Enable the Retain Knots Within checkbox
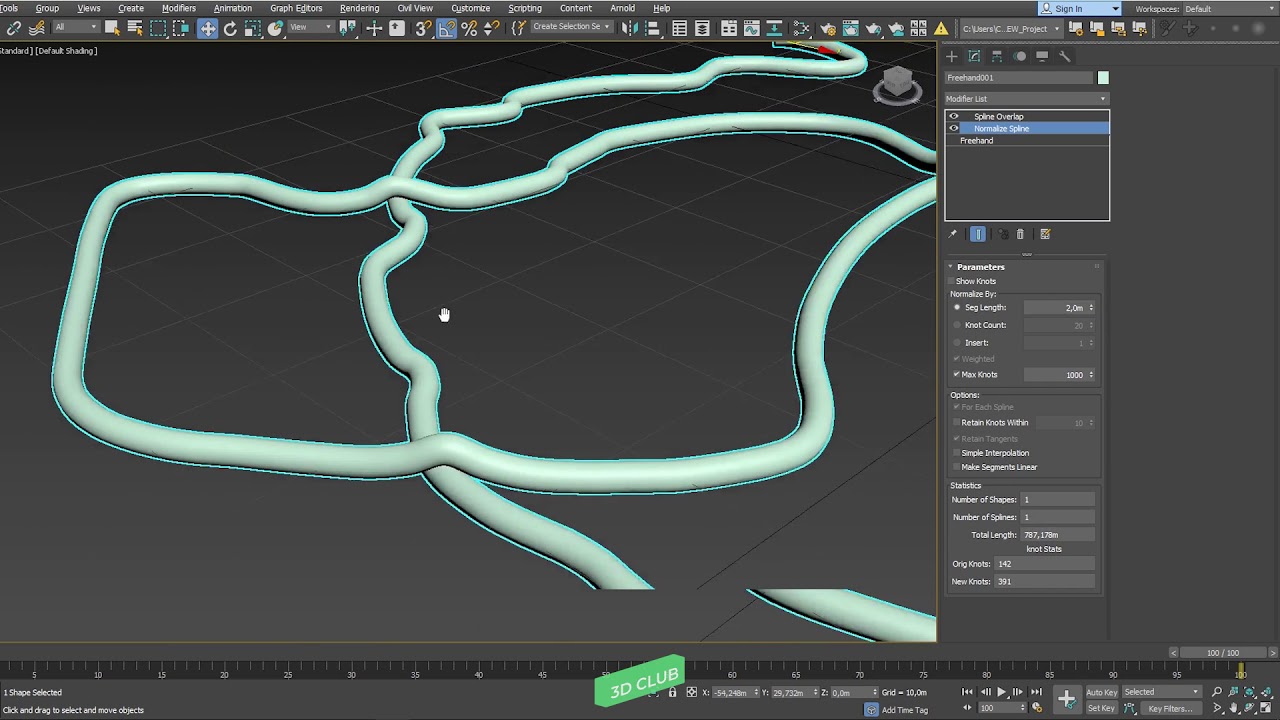 tap(957, 423)
